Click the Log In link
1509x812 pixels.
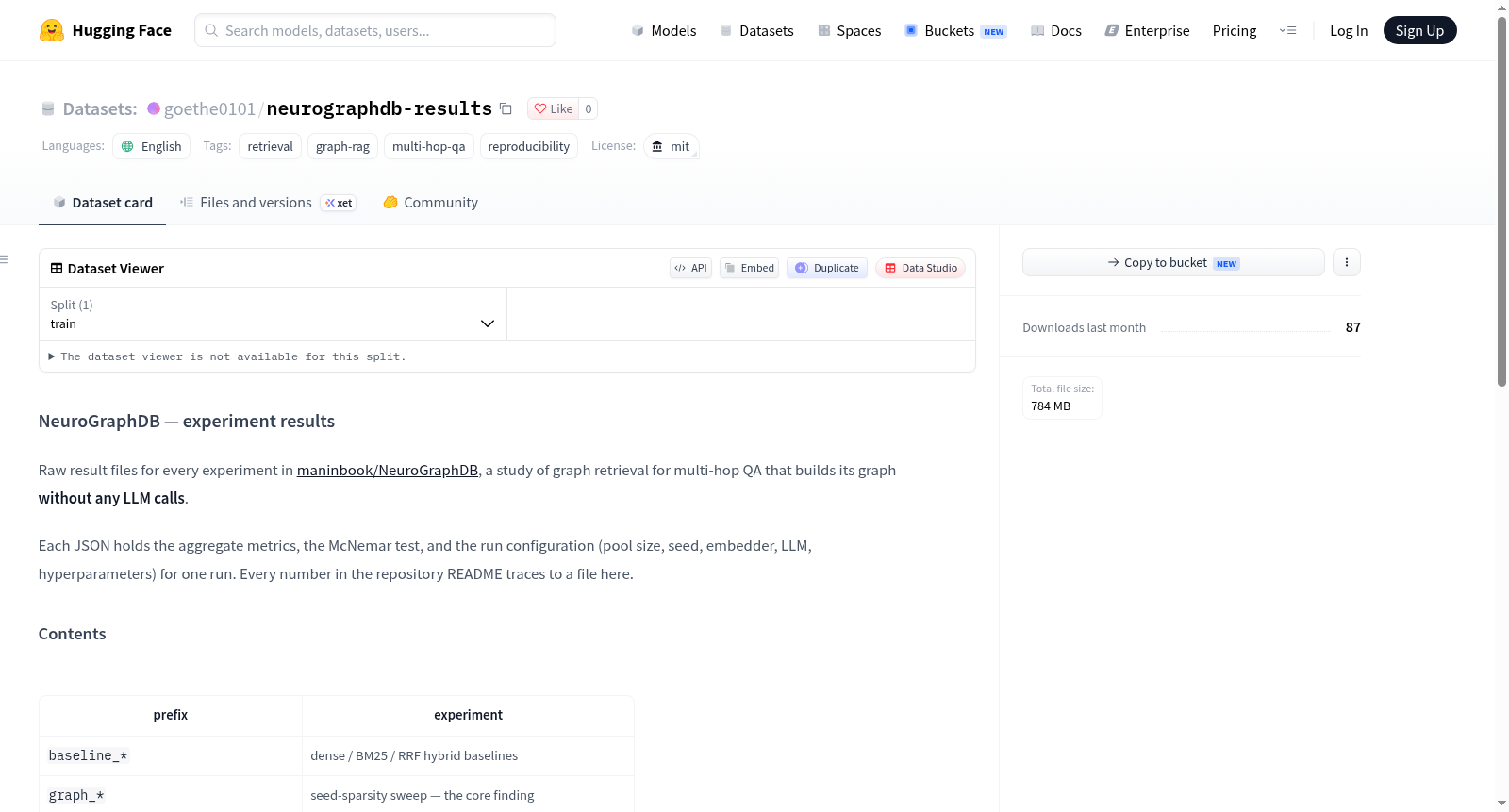(x=1349, y=30)
